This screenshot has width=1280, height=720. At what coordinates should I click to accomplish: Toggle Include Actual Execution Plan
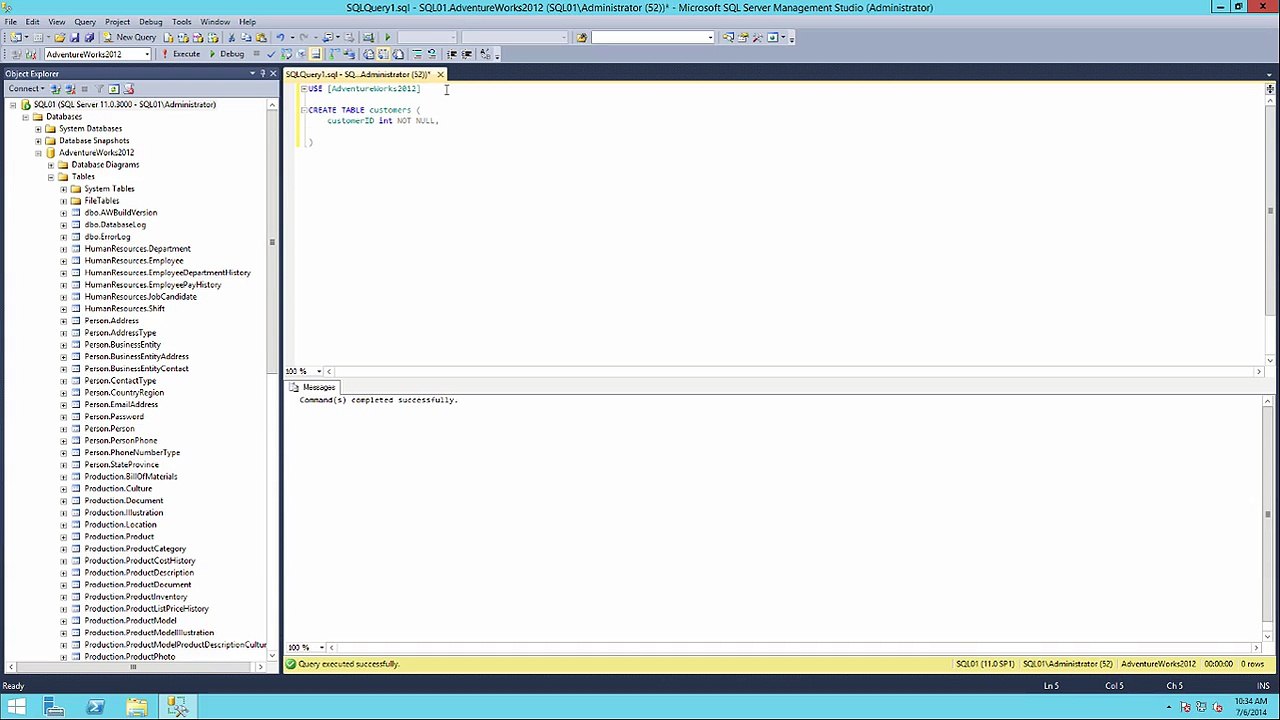click(x=334, y=54)
